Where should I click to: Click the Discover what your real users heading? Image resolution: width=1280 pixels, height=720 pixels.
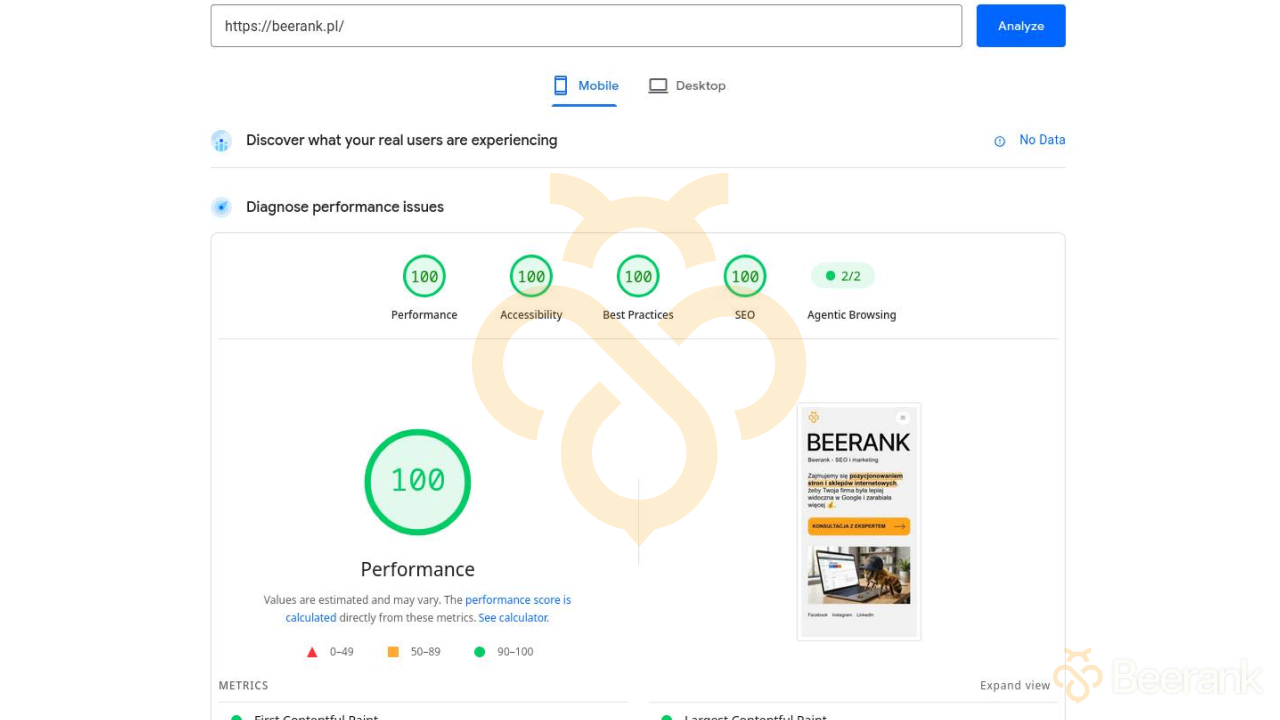click(402, 140)
